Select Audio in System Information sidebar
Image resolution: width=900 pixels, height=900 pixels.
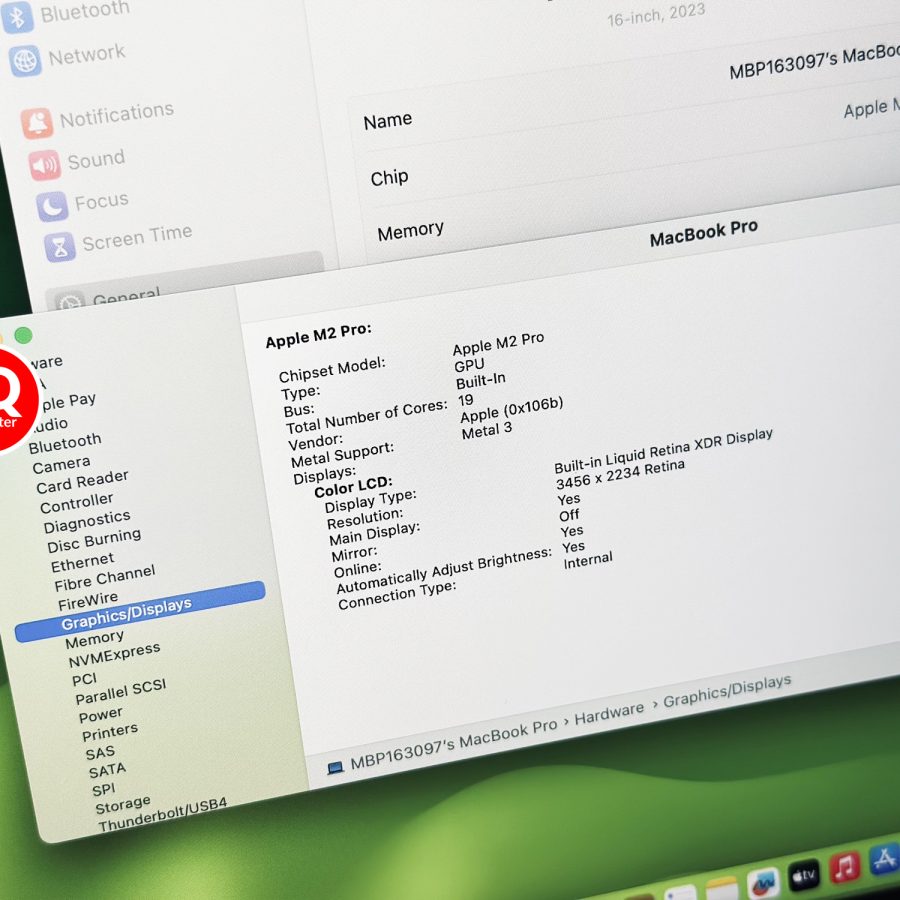(x=51, y=425)
